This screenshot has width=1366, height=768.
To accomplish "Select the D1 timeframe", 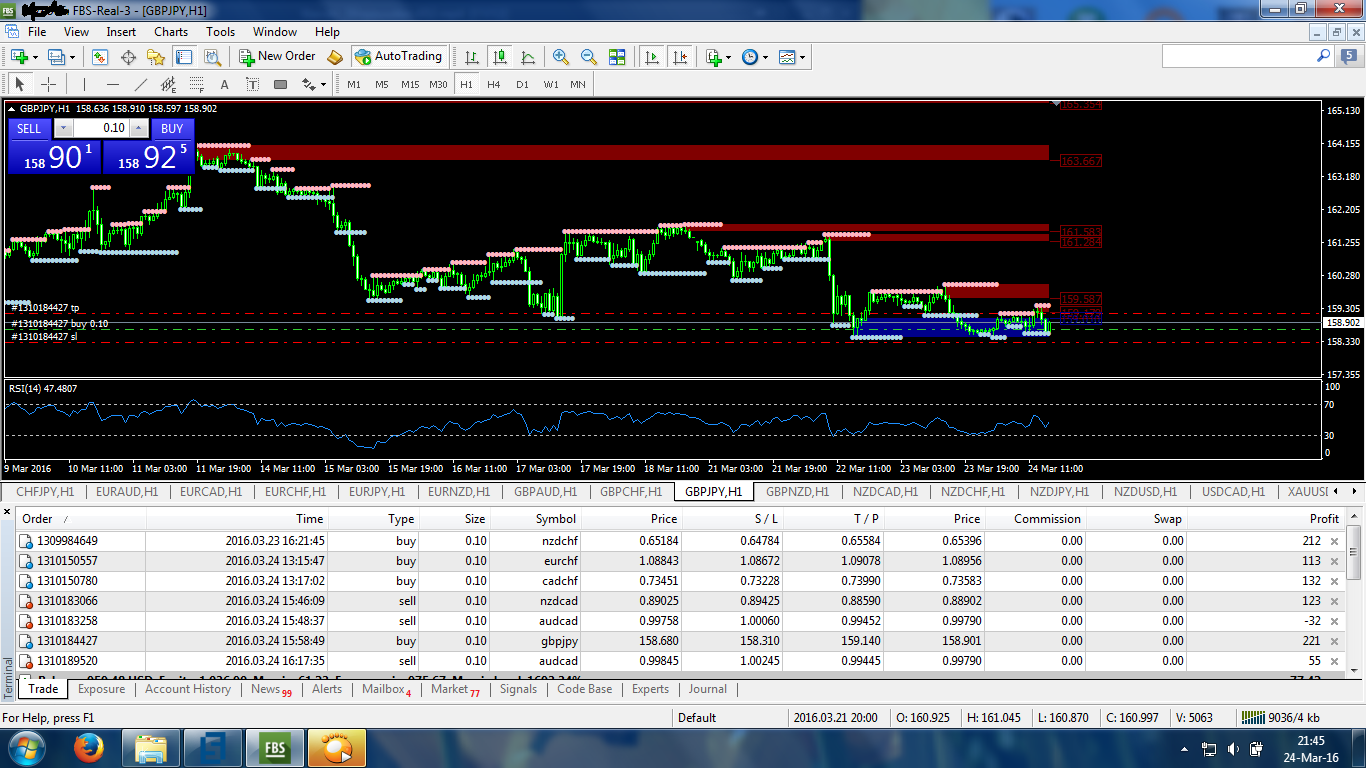I will [522, 84].
